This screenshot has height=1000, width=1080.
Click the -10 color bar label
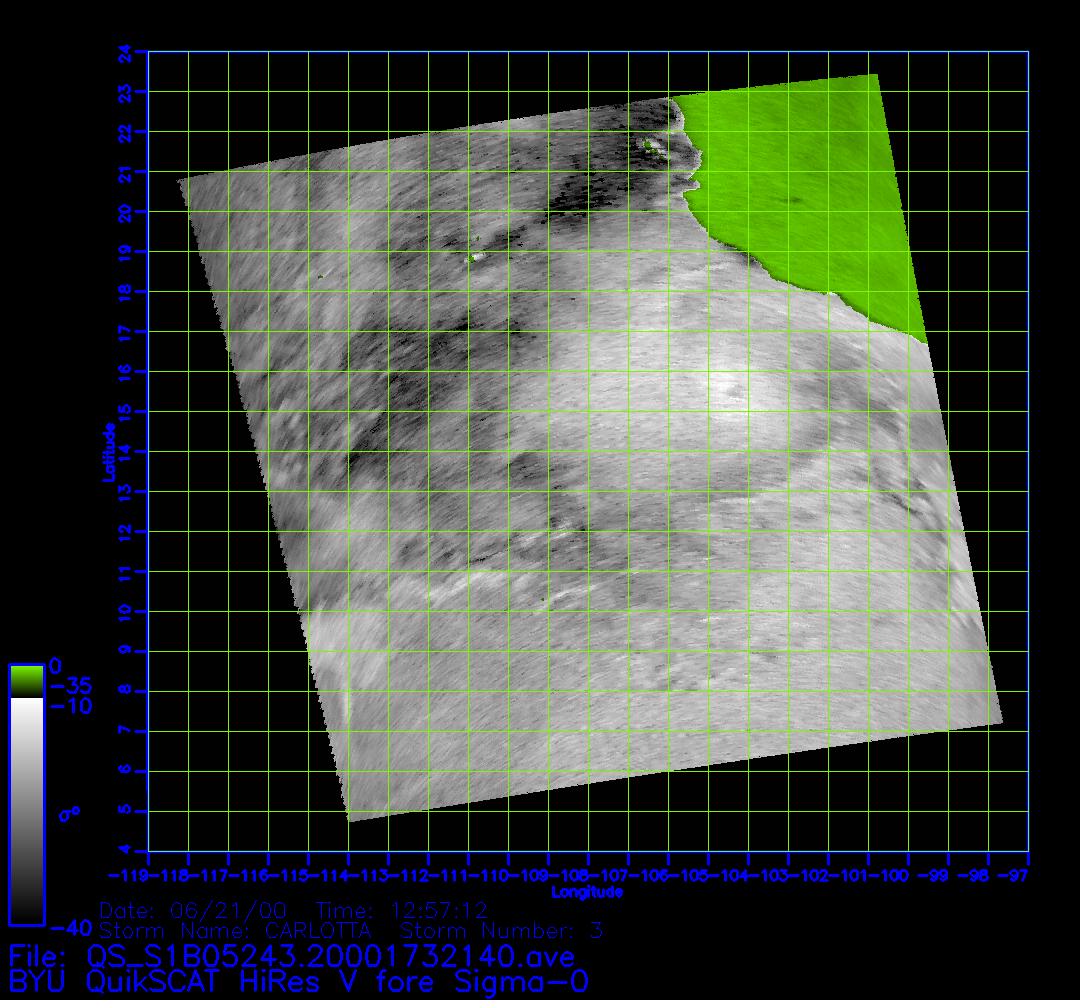pyautogui.click(x=70, y=706)
